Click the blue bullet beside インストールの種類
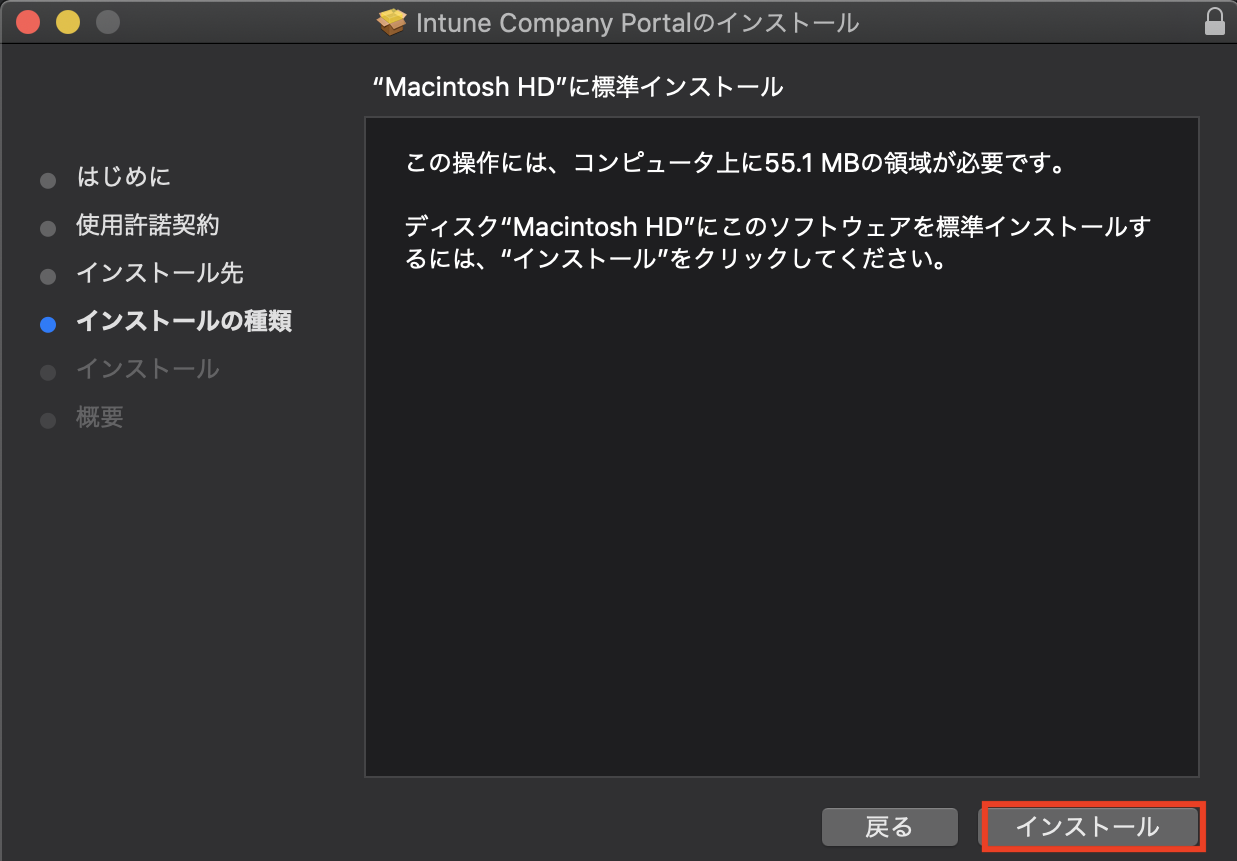This screenshot has width=1237, height=861. pos(48,324)
